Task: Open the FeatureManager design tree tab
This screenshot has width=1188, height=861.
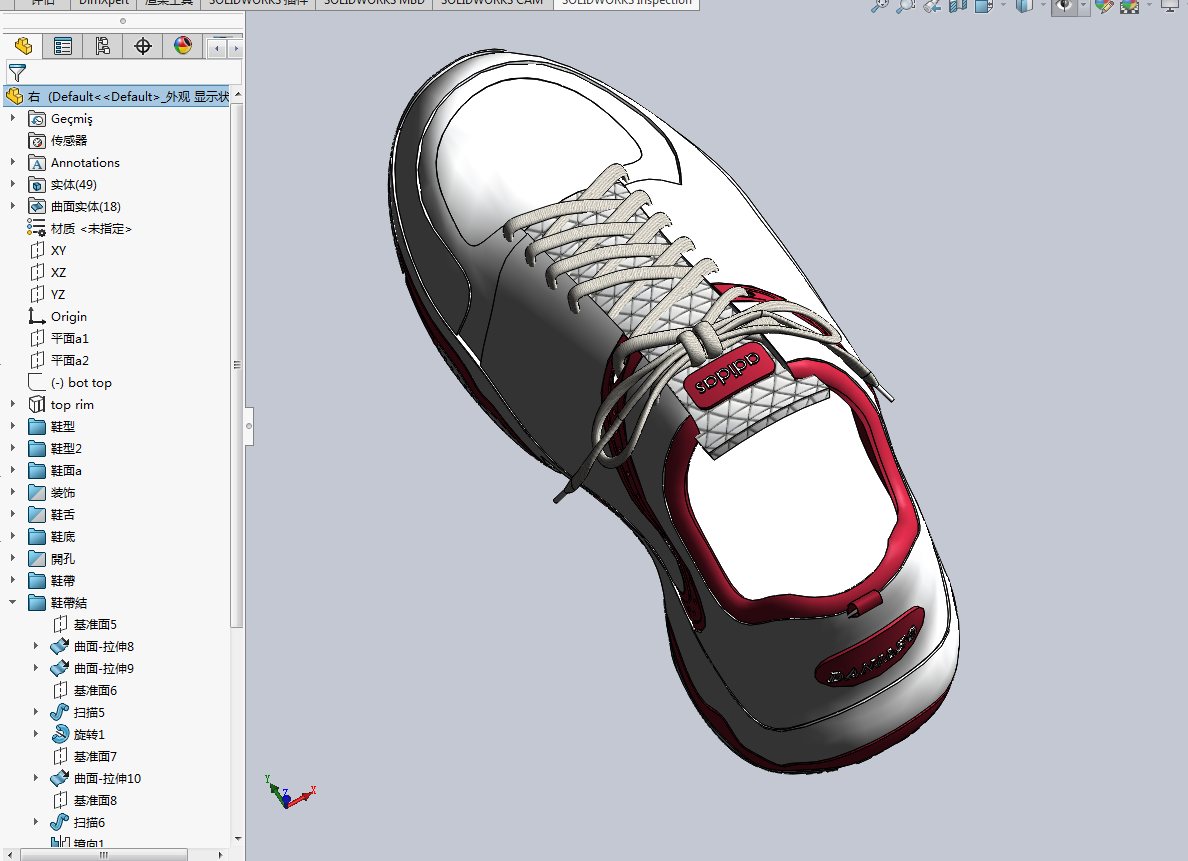Action: (23, 46)
